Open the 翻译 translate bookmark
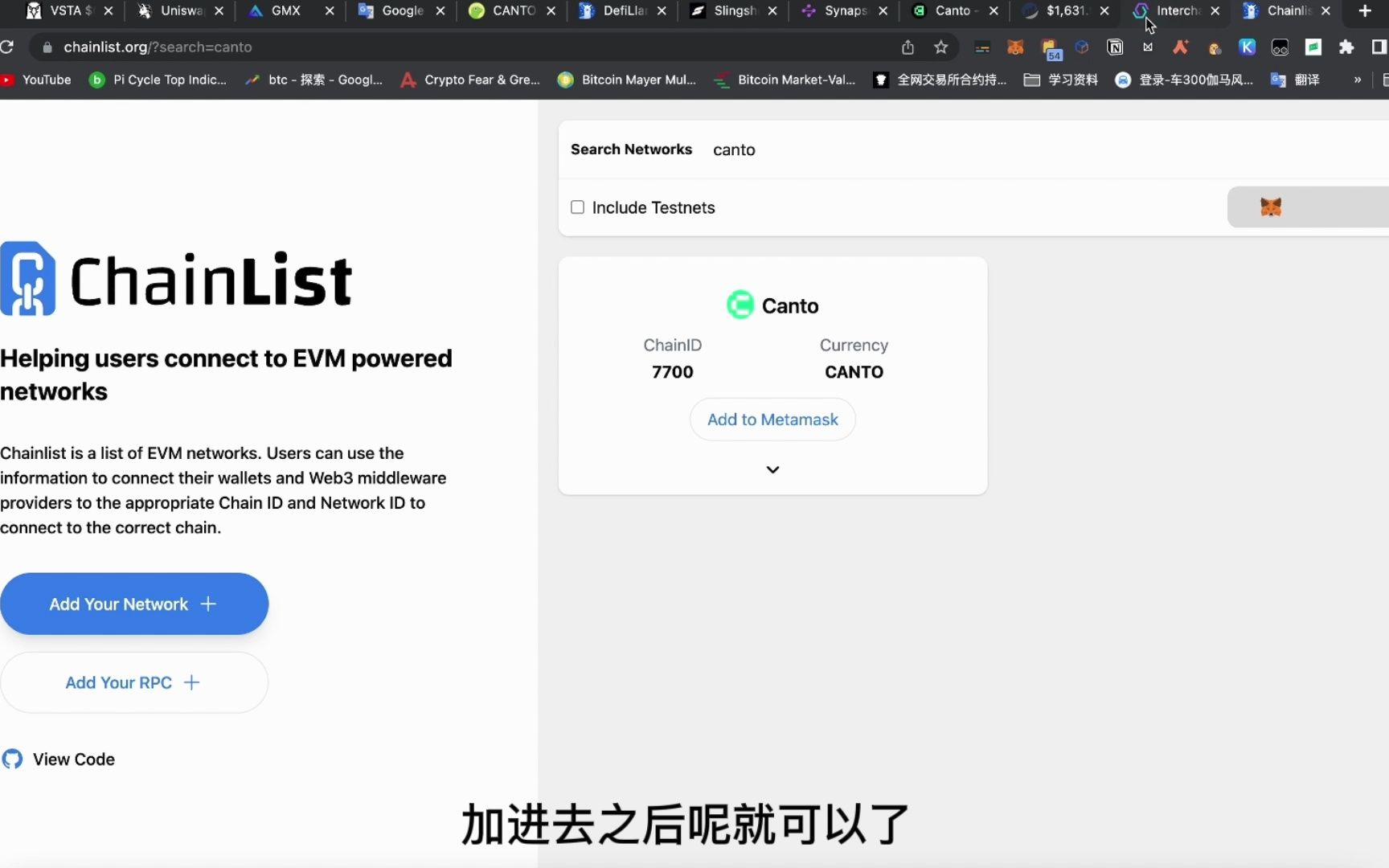This screenshot has width=1389, height=868. click(x=1295, y=80)
